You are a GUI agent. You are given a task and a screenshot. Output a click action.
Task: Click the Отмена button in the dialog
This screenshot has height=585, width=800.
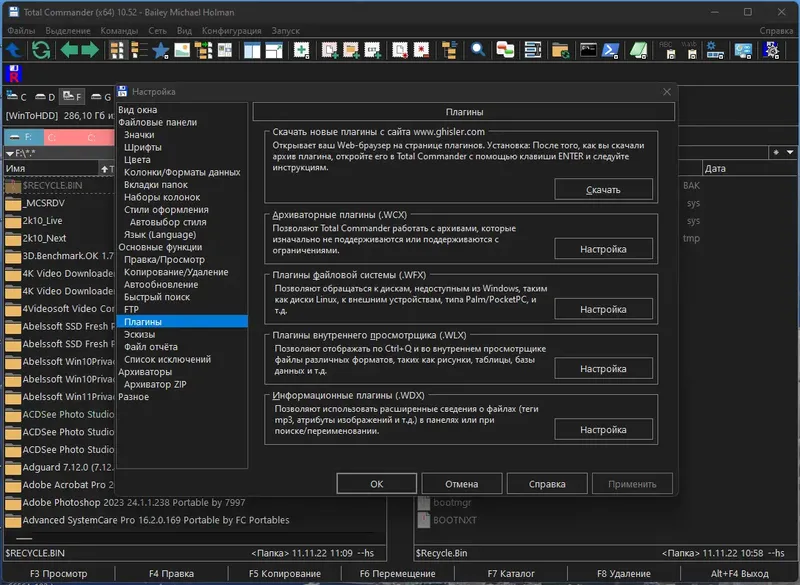point(461,484)
